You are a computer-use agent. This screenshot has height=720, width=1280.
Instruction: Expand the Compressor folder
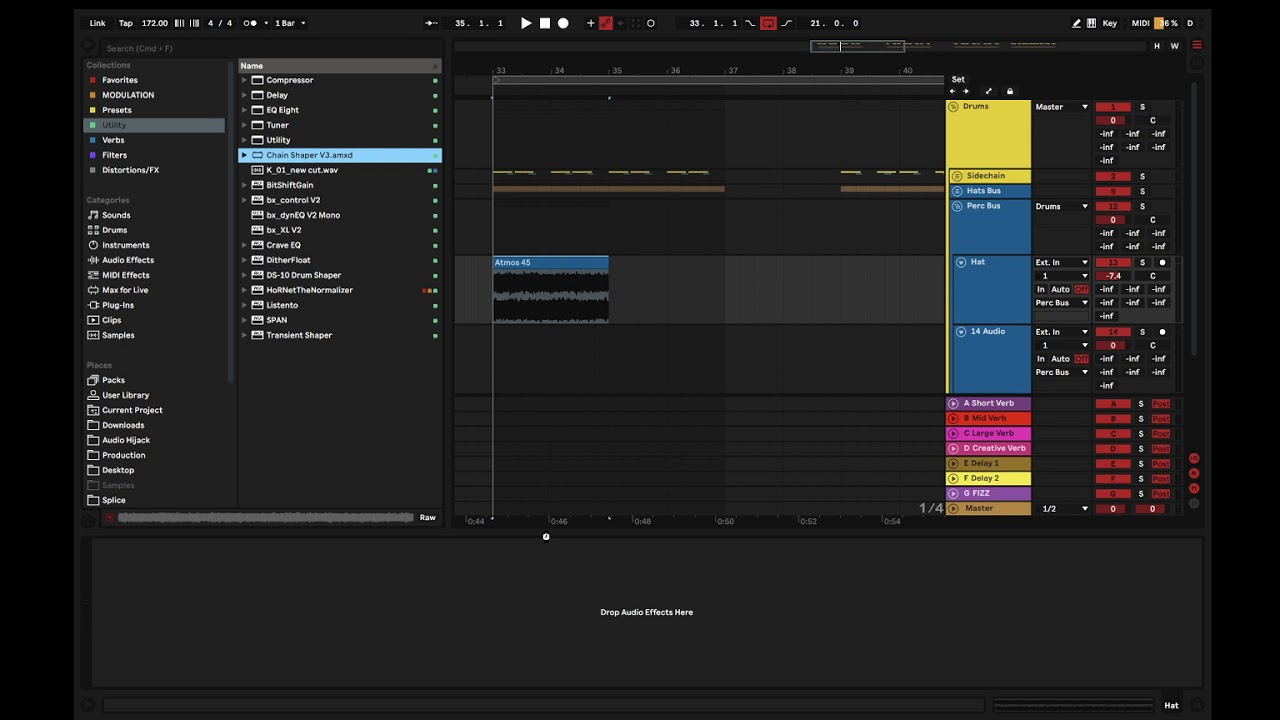tap(244, 80)
